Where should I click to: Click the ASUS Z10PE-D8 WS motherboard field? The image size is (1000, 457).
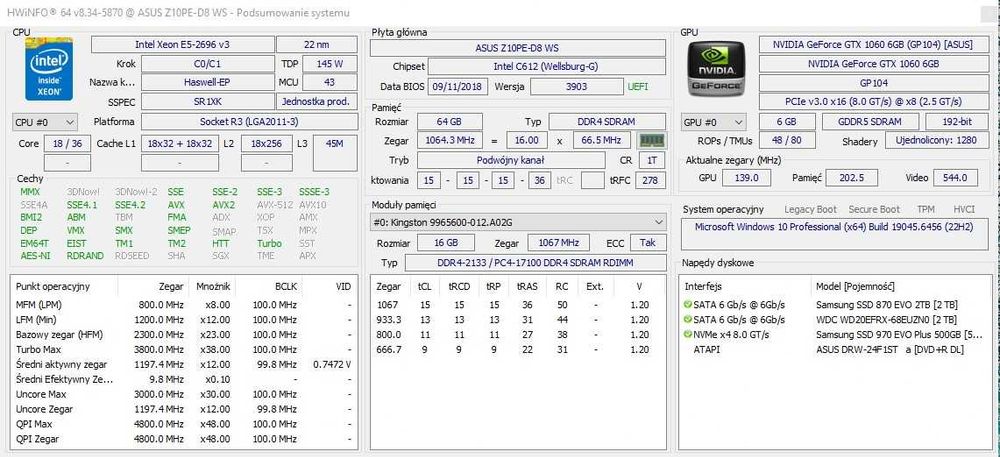(x=518, y=48)
